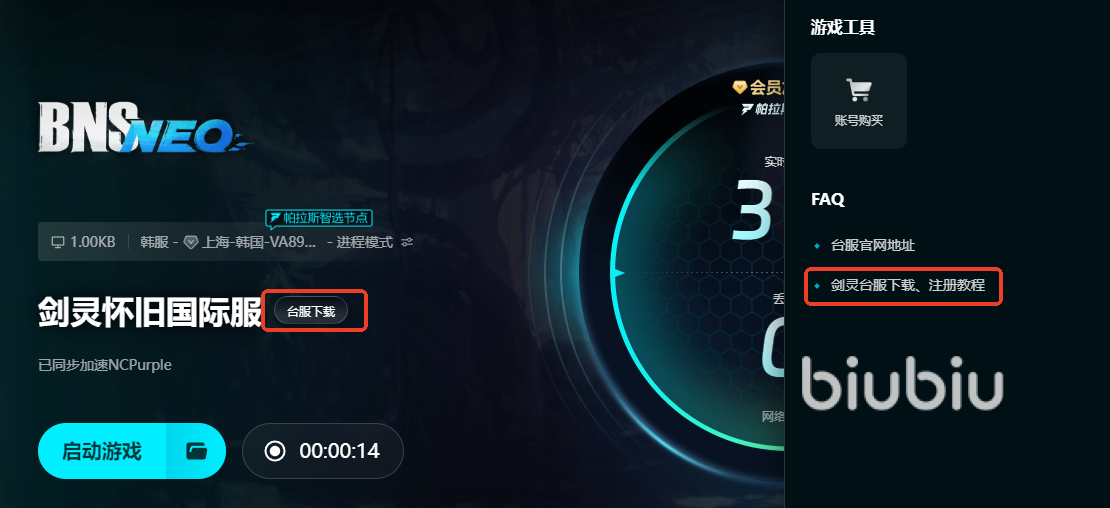Click the record circle icon
Image resolution: width=1110 pixels, height=508 pixels.
coord(275,451)
